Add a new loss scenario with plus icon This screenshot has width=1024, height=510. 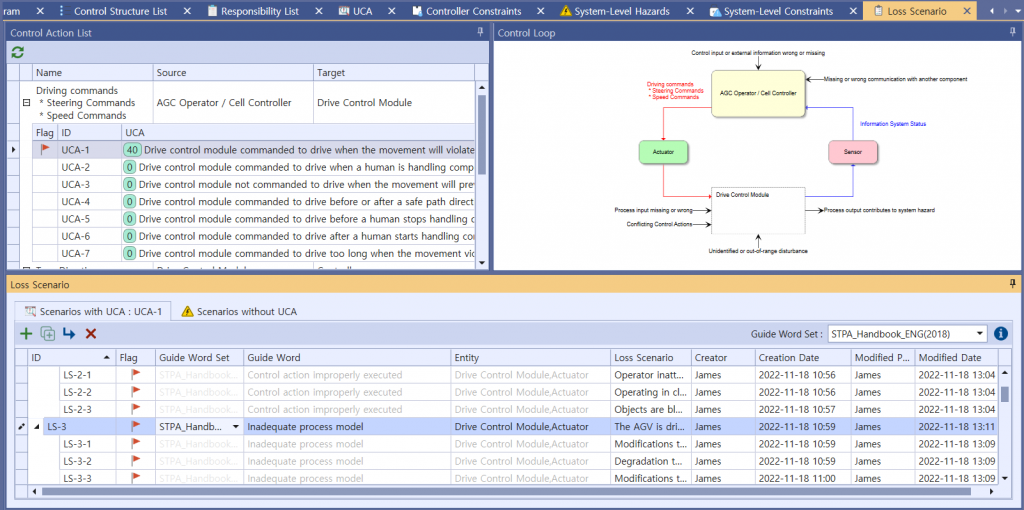[x=26, y=333]
